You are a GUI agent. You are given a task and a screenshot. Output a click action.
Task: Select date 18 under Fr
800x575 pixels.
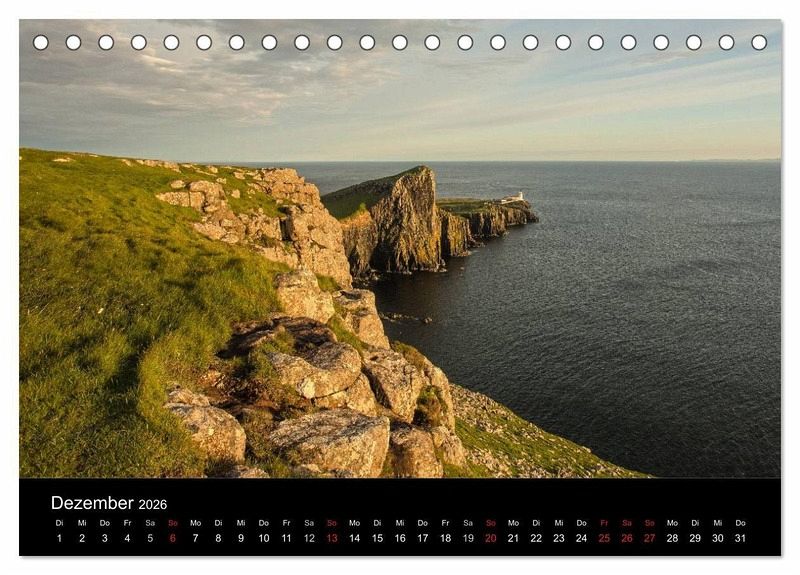click(445, 538)
